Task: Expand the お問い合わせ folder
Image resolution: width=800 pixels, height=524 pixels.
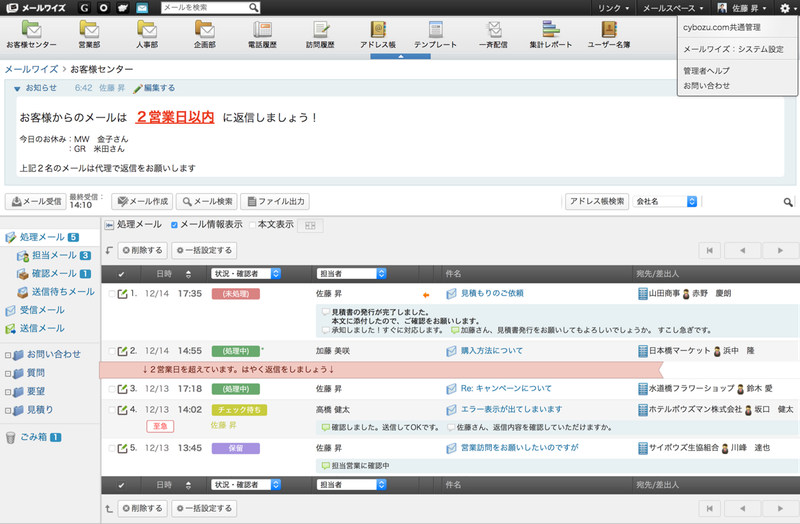Action: pyautogui.click(x=8, y=355)
